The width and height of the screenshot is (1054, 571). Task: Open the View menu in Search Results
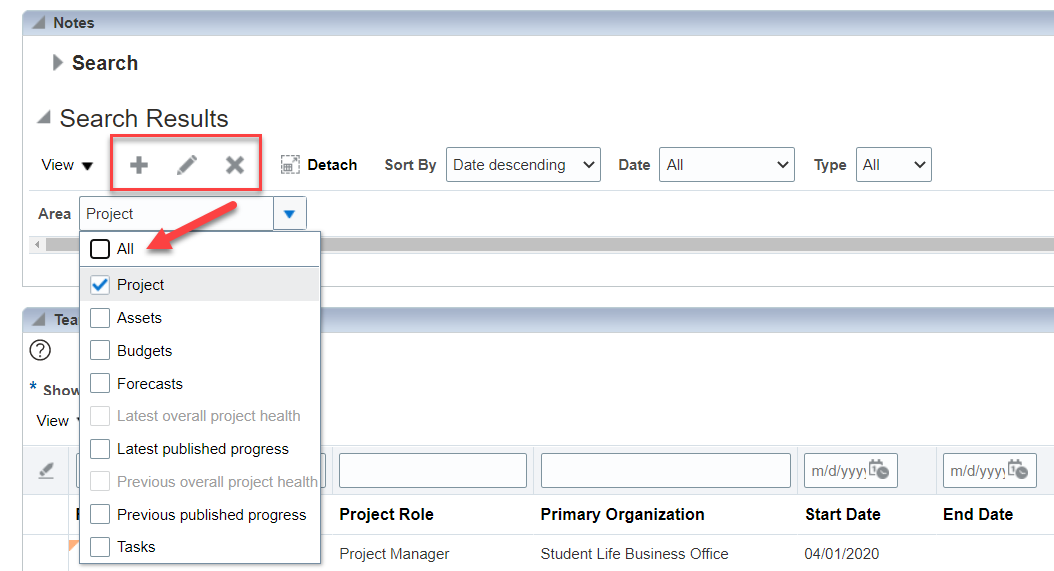[67, 165]
